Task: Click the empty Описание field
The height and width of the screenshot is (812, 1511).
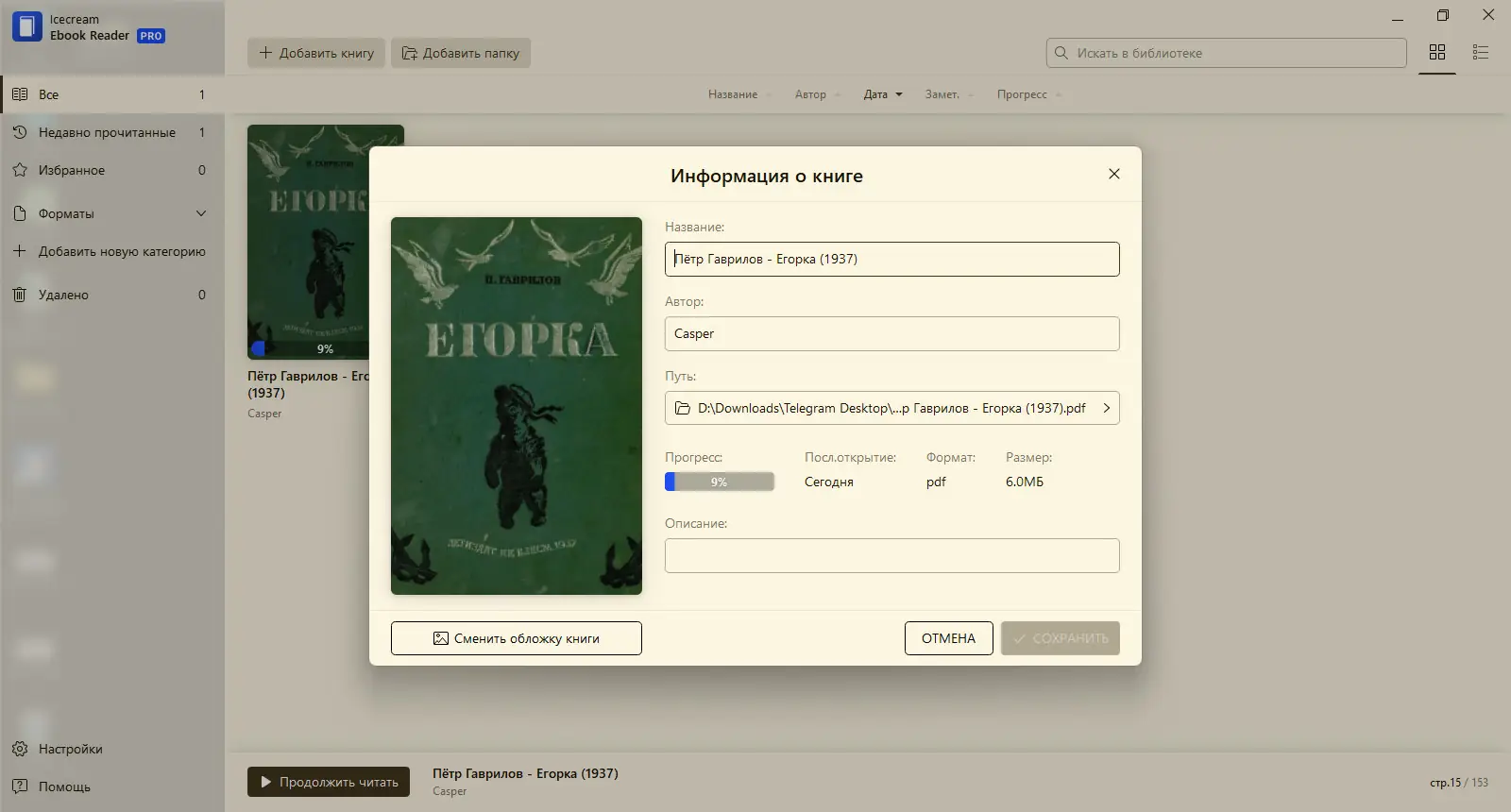Action: click(892, 555)
